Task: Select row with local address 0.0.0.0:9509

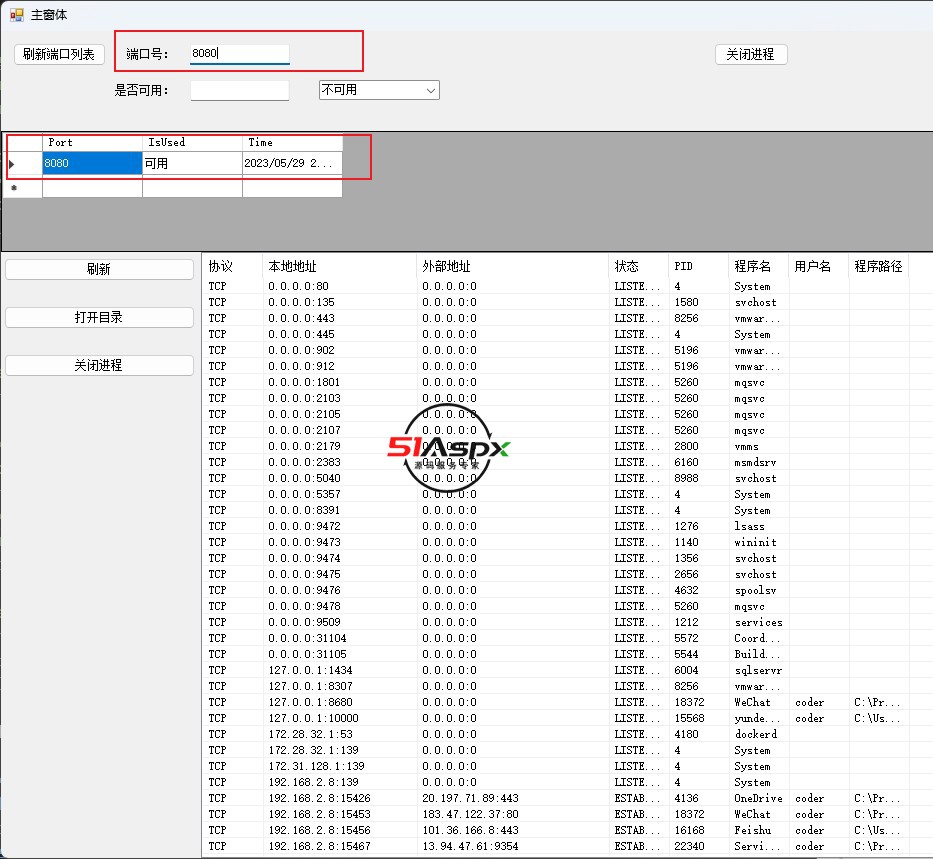Action: pos(556,622)
